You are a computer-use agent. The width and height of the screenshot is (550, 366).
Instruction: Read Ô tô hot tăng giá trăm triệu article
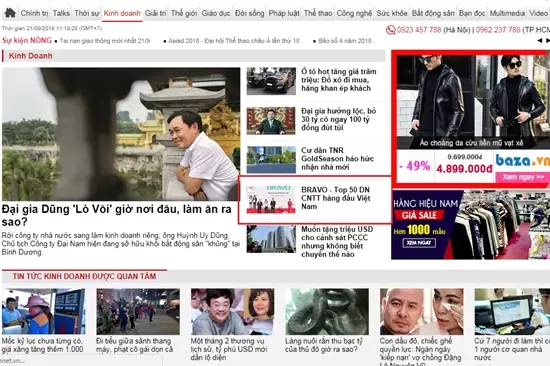point(338,80)
